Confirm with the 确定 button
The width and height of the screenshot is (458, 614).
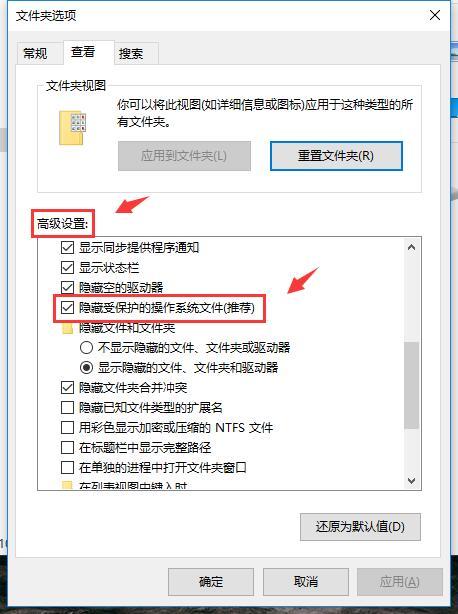point(211,582)
